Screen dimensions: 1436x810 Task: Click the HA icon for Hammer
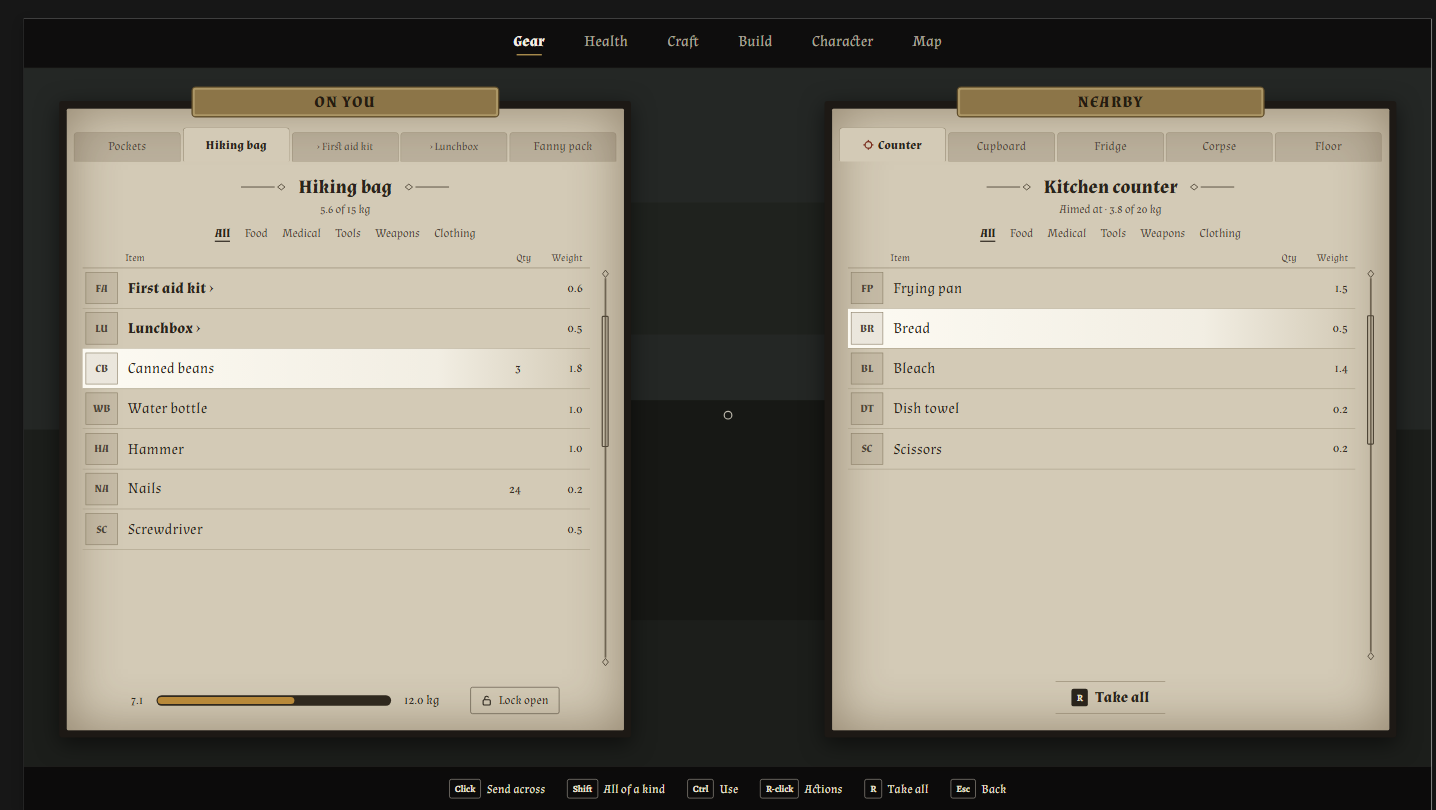click(101, 449)
